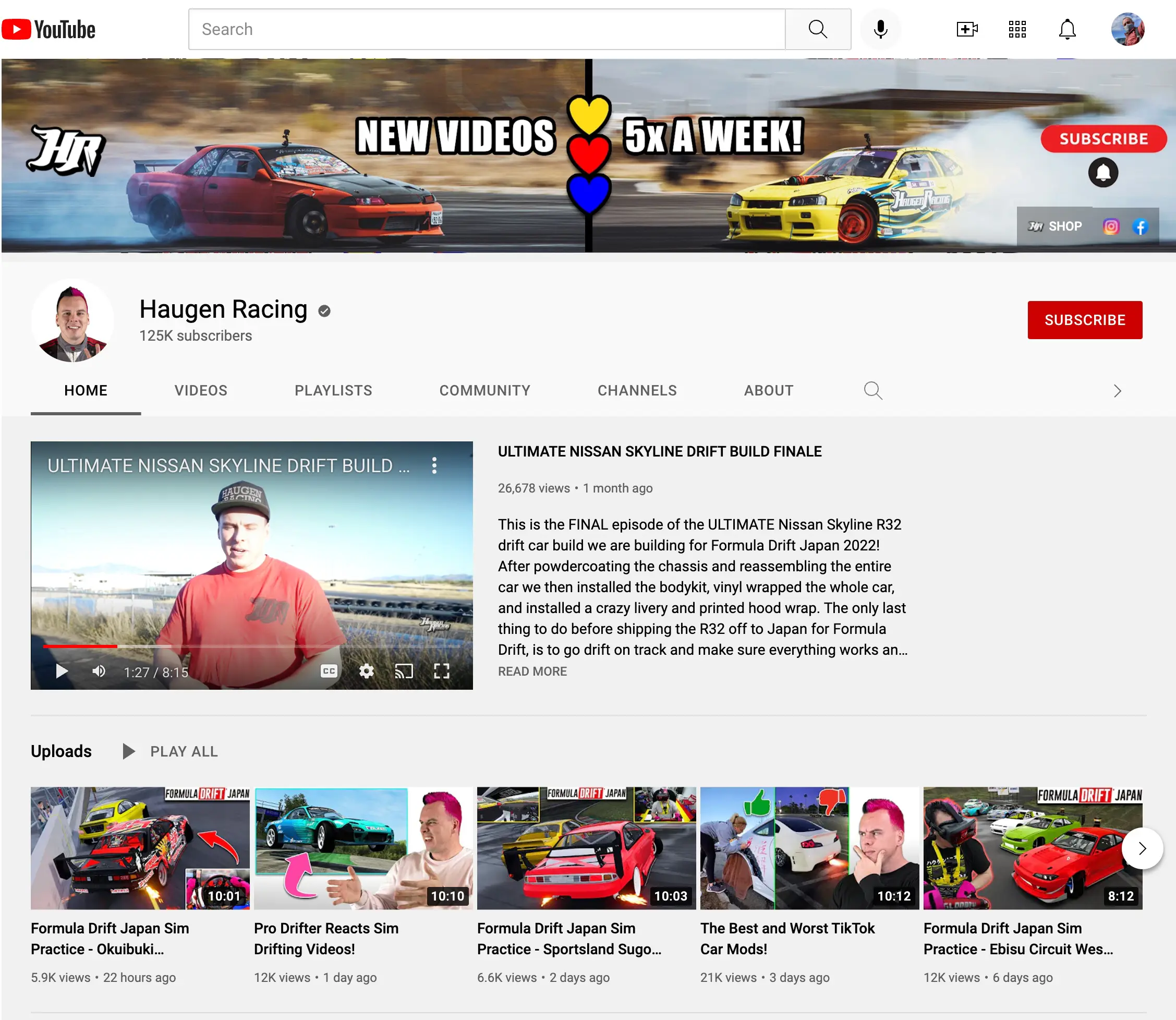Open The Best and Worst TikTok thumbnail
1176x1020 pixels.
(809, 848)
